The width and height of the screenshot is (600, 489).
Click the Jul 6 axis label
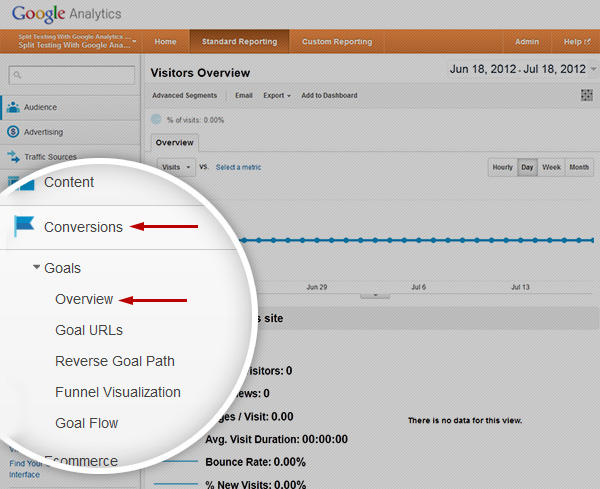click(418, 287)
